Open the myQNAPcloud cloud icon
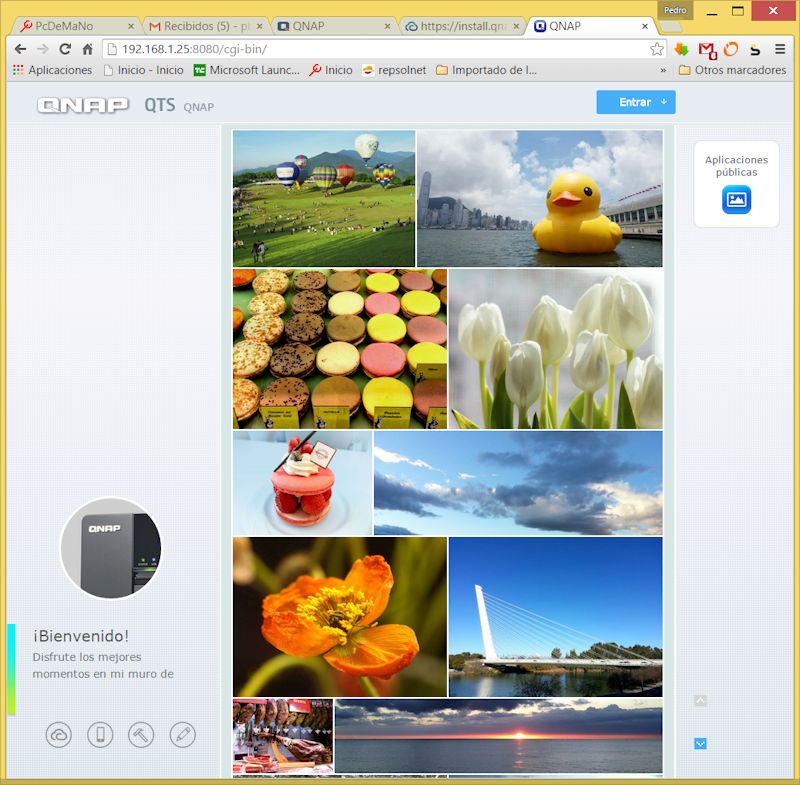Image resolution: width=800 pixels, height=785 pixels. coord(59,735)
